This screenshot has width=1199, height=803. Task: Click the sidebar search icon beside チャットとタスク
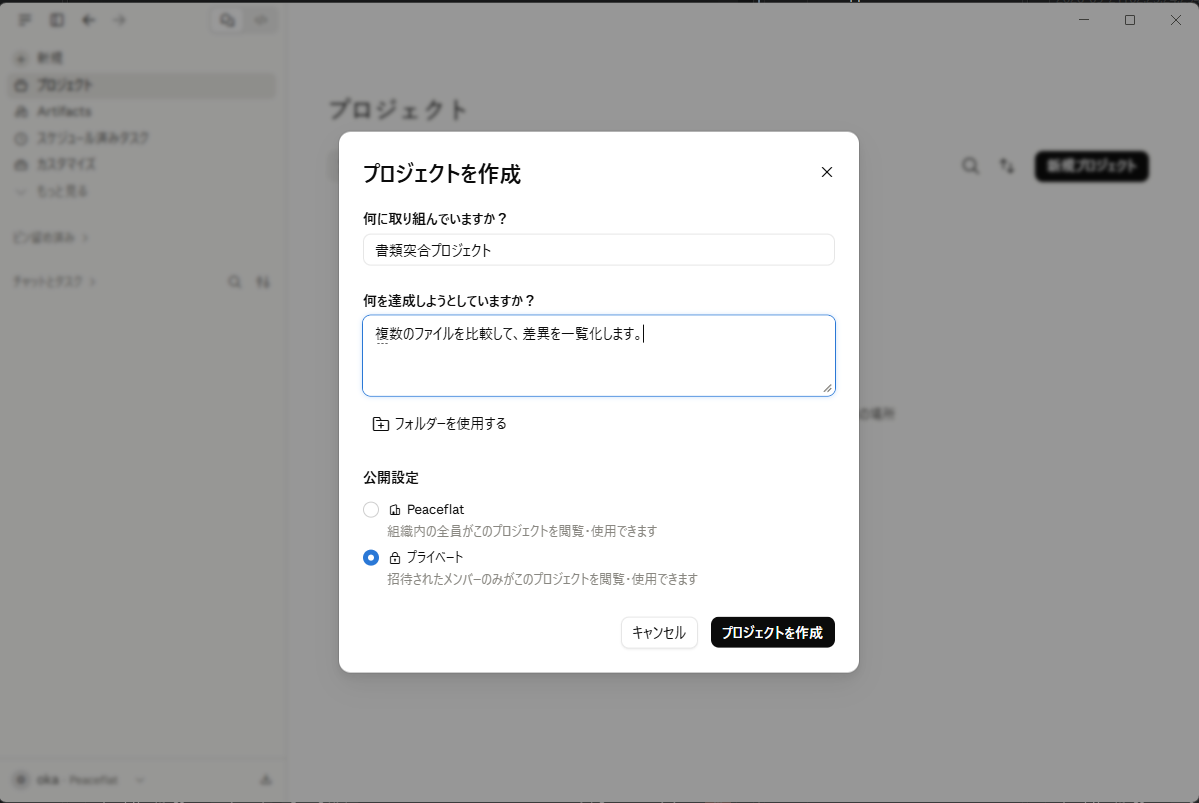235,282
